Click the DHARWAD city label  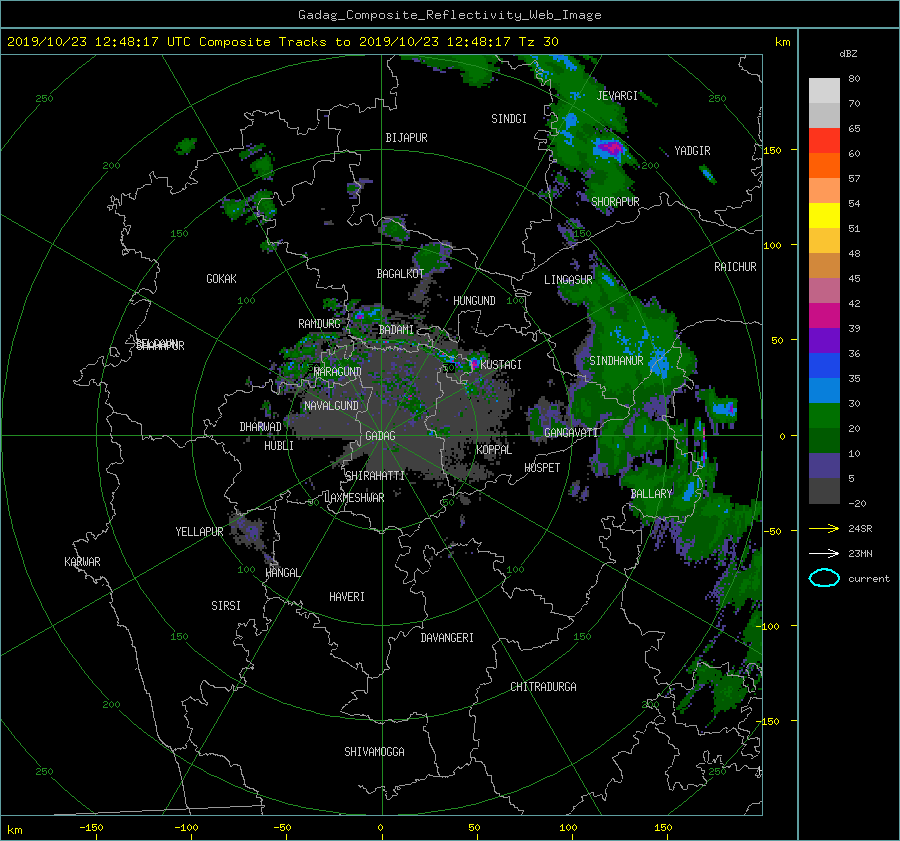260,427
